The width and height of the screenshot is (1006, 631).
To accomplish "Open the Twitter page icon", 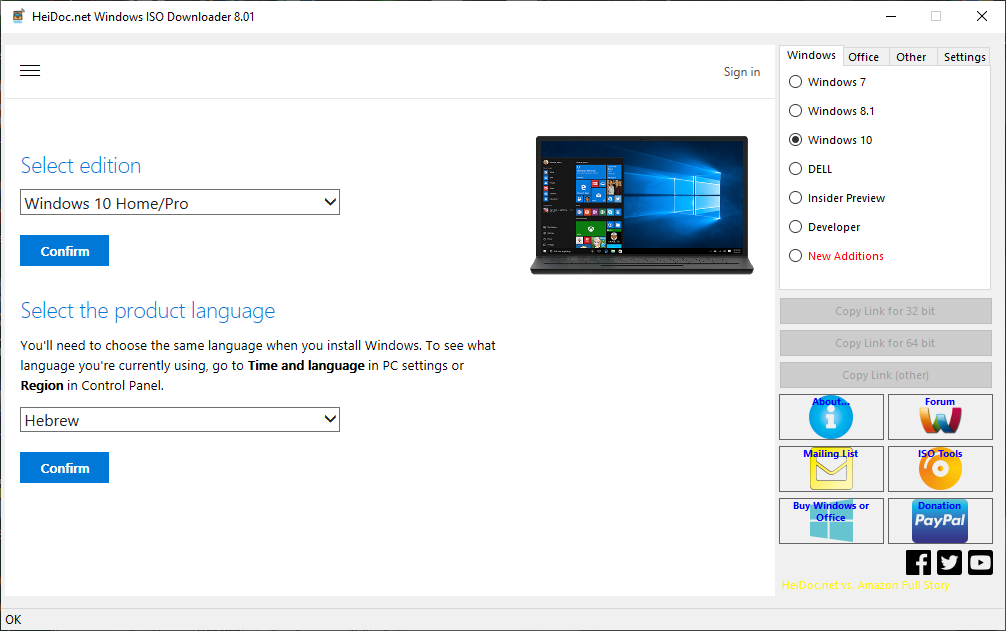I will (949, 562).
